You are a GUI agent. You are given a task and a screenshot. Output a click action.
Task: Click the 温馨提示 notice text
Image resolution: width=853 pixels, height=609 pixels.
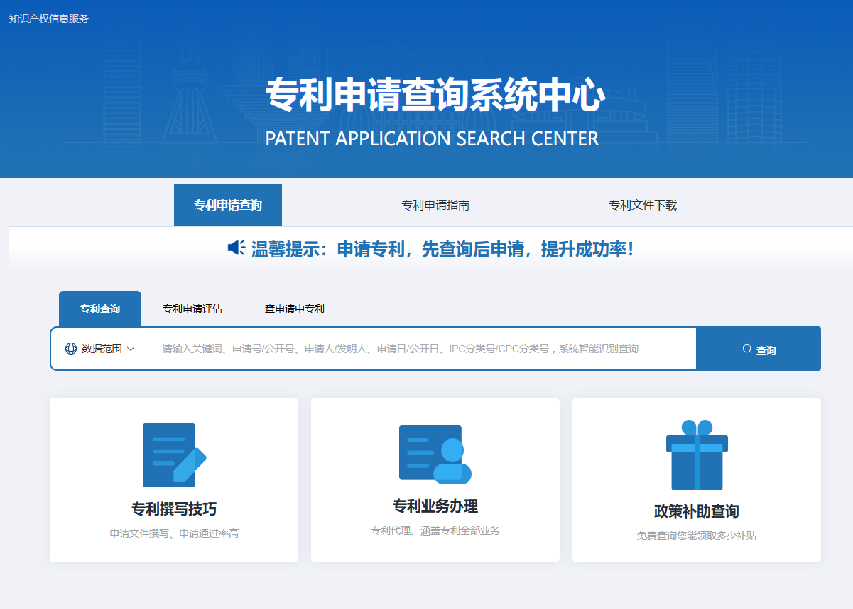click(x=442, y=249)
